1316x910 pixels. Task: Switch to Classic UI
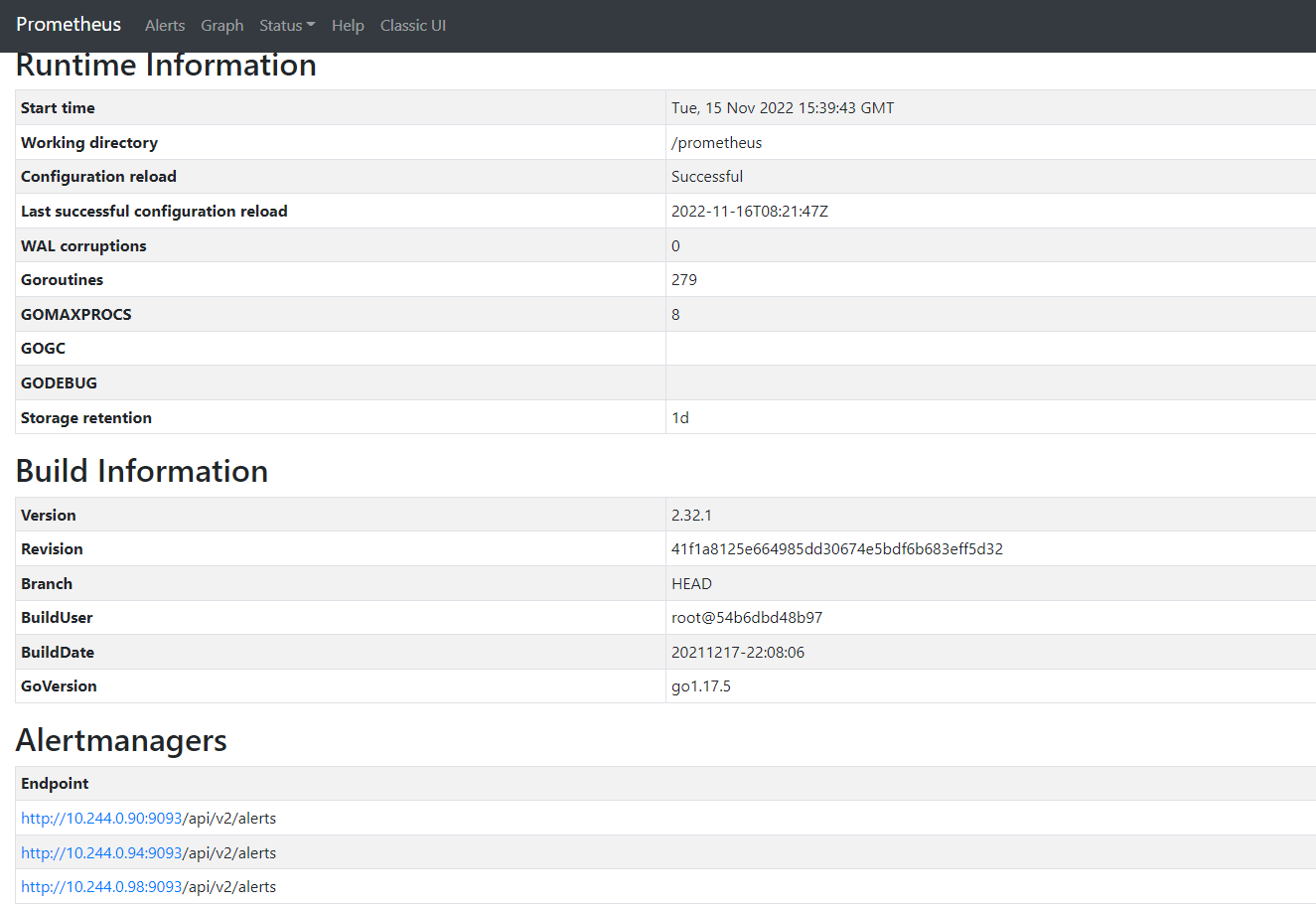point(413,26)
